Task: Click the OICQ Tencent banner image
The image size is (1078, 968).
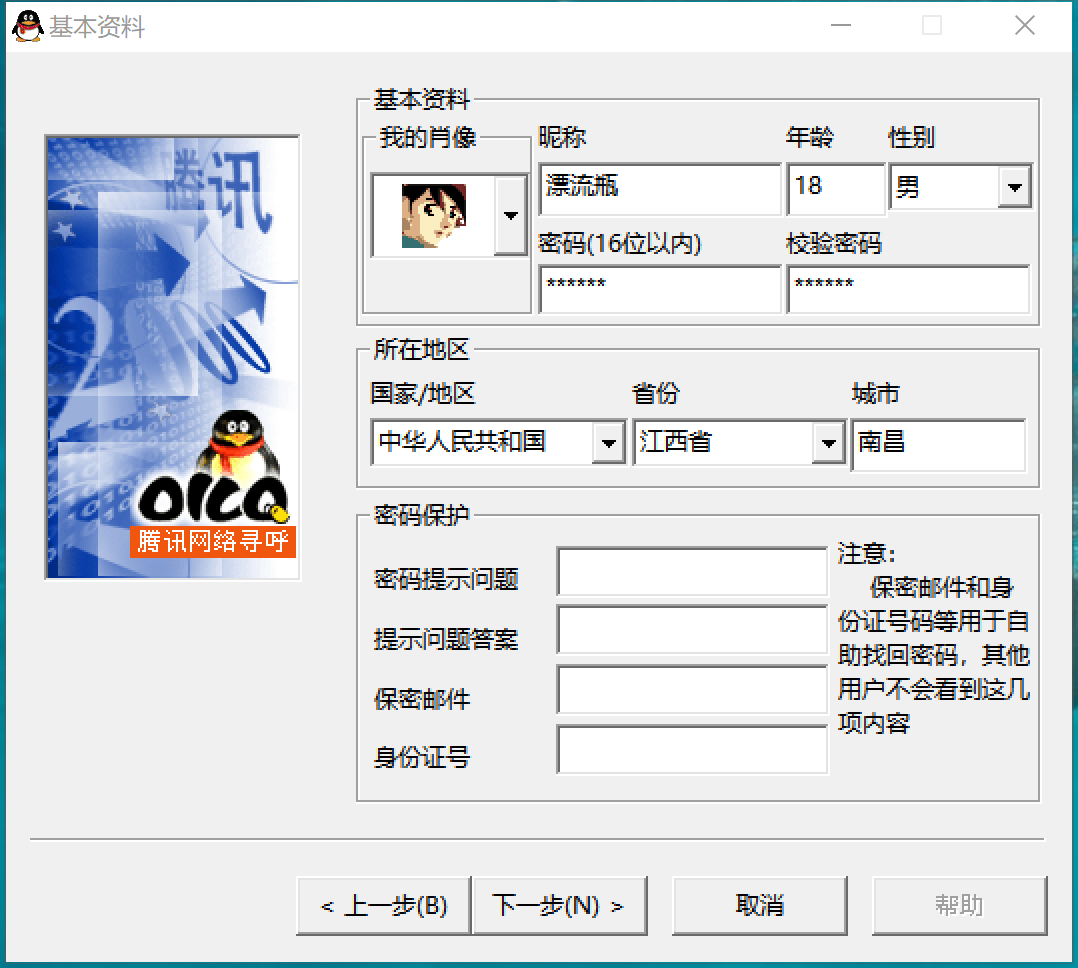Action: tap(173, 358)
